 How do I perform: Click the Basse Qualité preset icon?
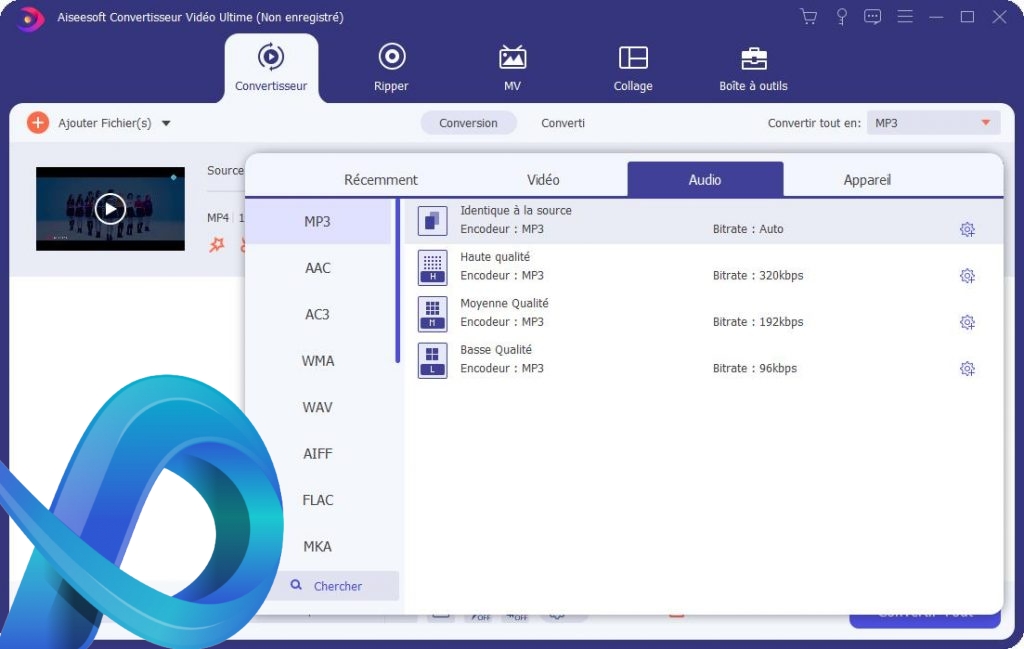tap(432, 360)
